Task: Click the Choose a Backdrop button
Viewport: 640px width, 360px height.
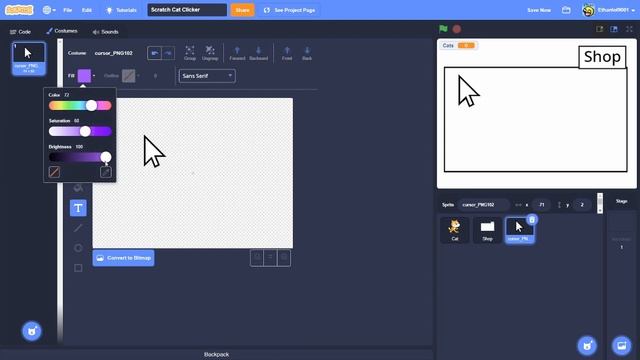Action: (x=622, y=345)
